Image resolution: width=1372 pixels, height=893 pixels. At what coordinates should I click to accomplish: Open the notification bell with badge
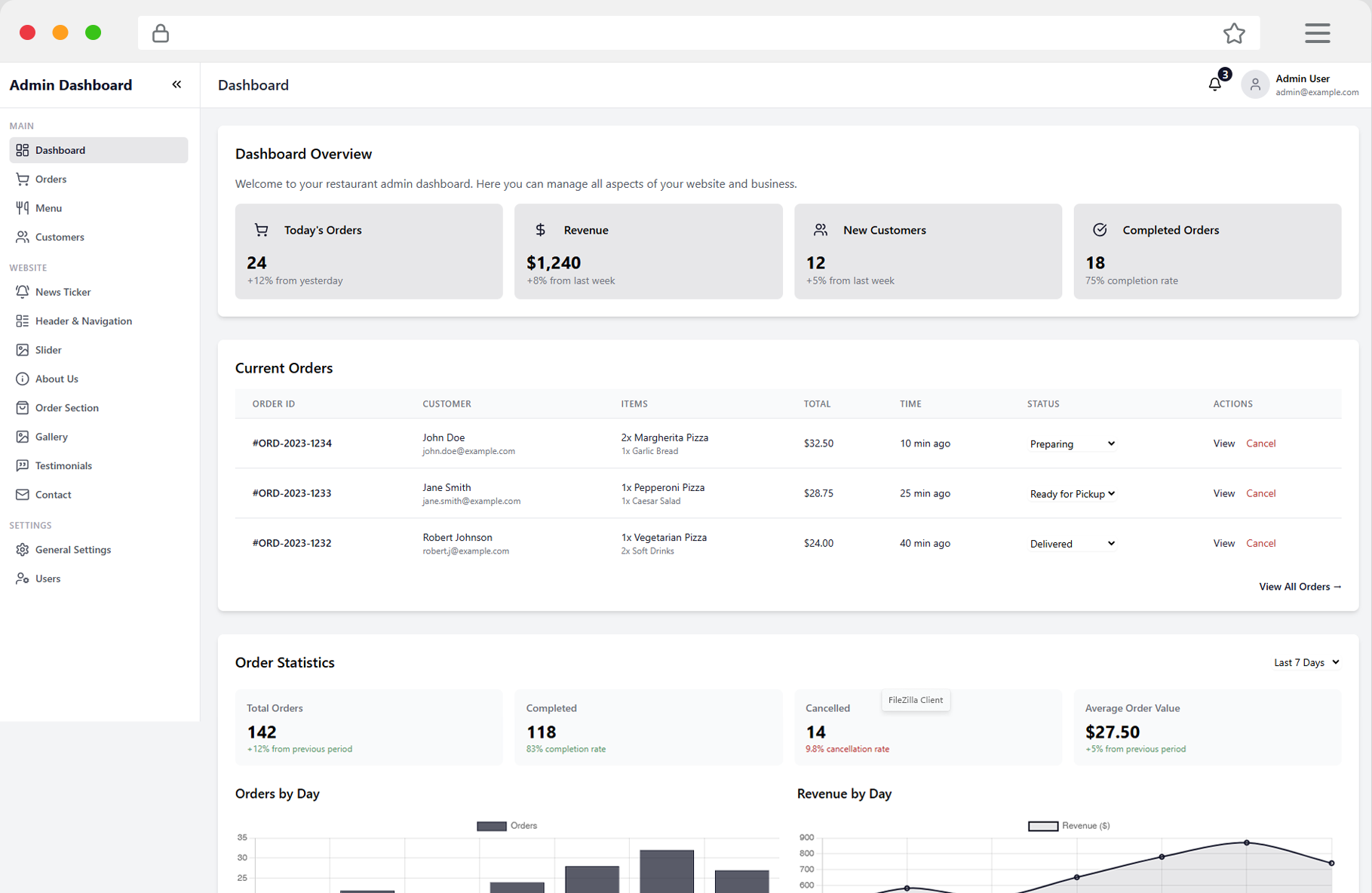coord(1214,84)
